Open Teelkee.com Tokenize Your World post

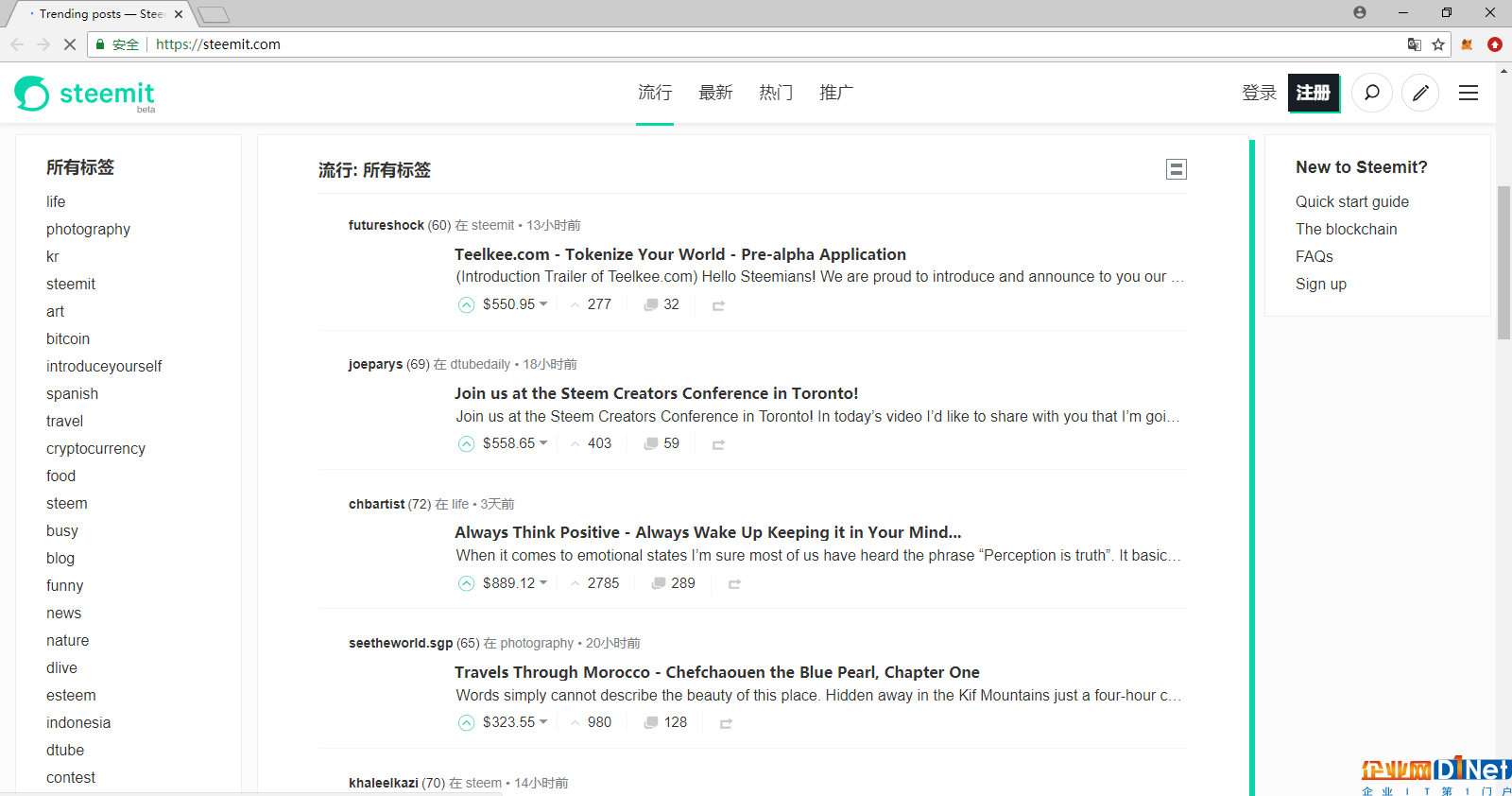[x=680, y=254]
